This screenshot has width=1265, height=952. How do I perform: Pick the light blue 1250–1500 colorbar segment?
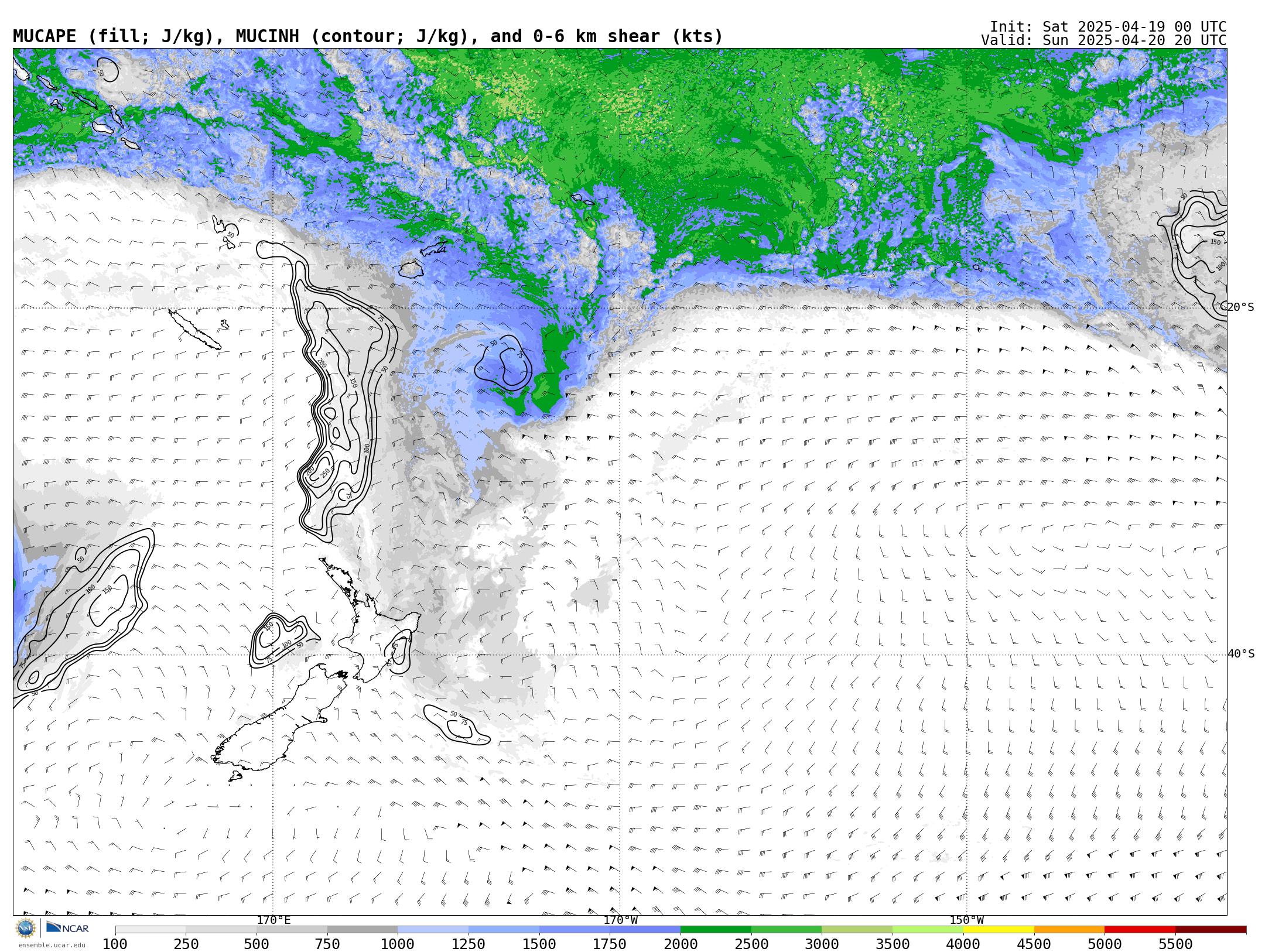504,930
